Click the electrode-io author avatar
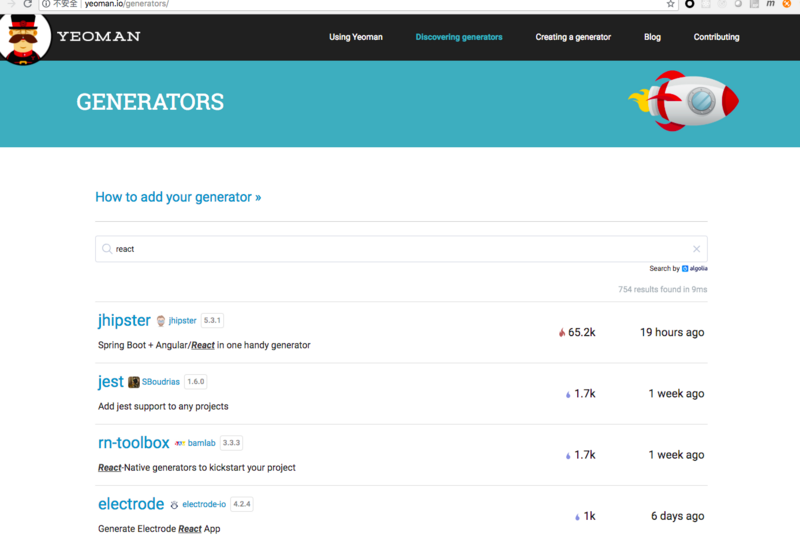 pyautogui.click(x=174, y=504)
